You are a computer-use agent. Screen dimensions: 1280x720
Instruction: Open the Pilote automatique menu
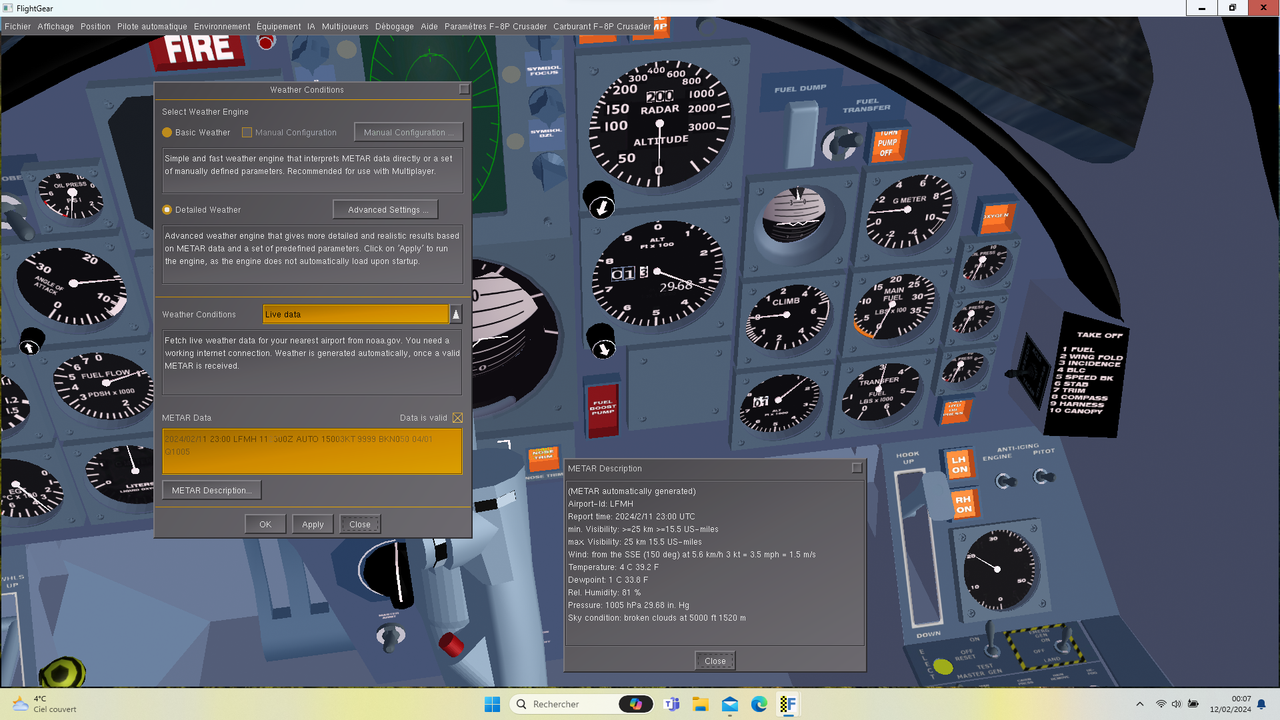coord(152,27)
